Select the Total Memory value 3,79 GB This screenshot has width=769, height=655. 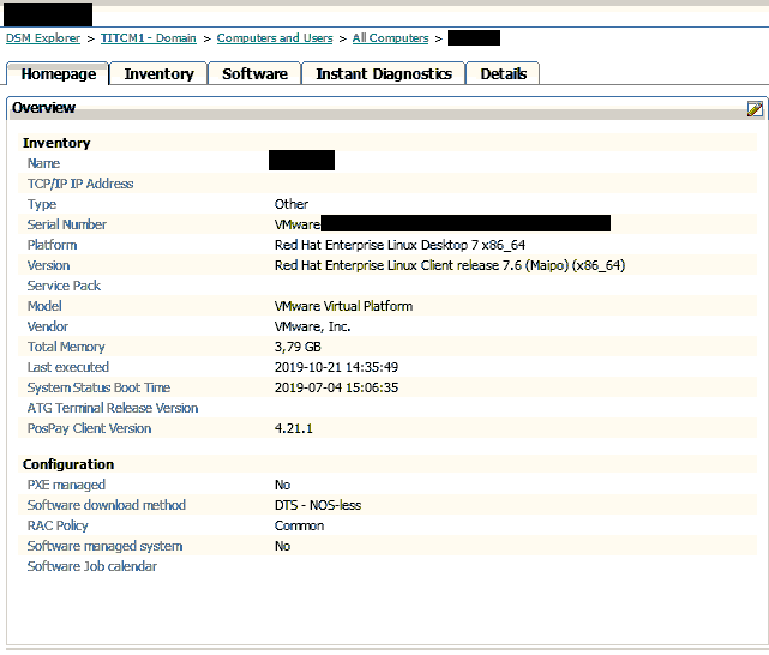[x=297, y=347]
